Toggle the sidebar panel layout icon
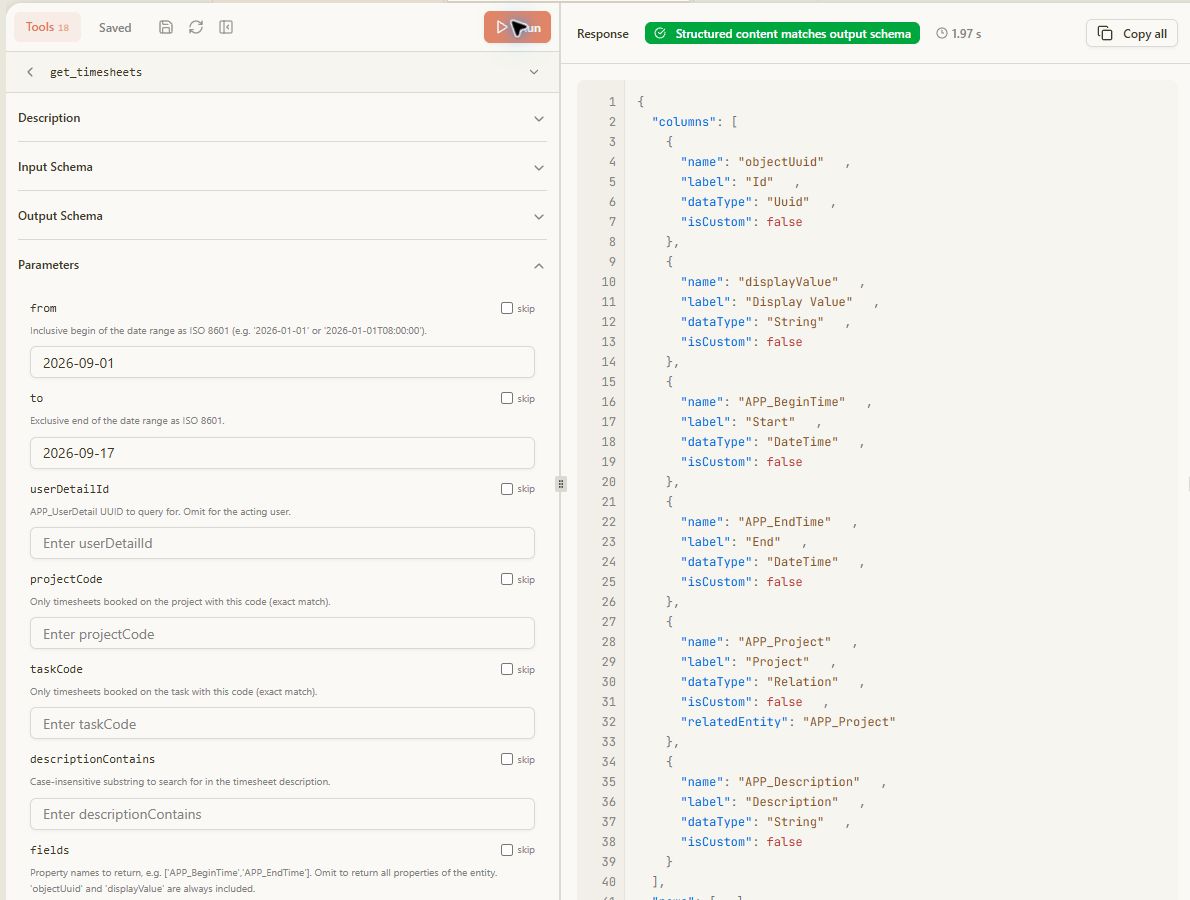Screen dimensions: 1190x900 226,27
